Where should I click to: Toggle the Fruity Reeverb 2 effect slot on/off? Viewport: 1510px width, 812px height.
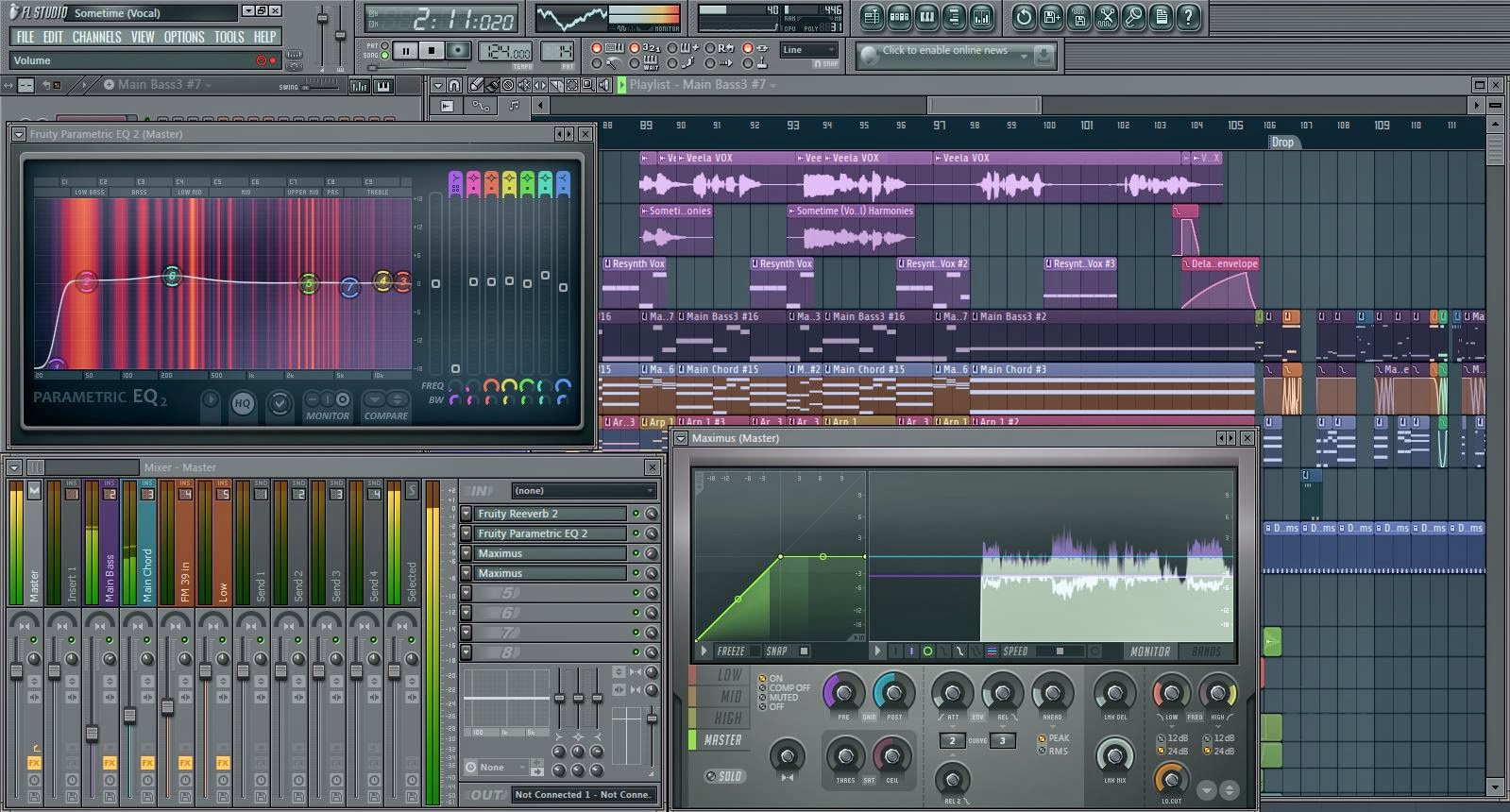[x=636, y=514]
